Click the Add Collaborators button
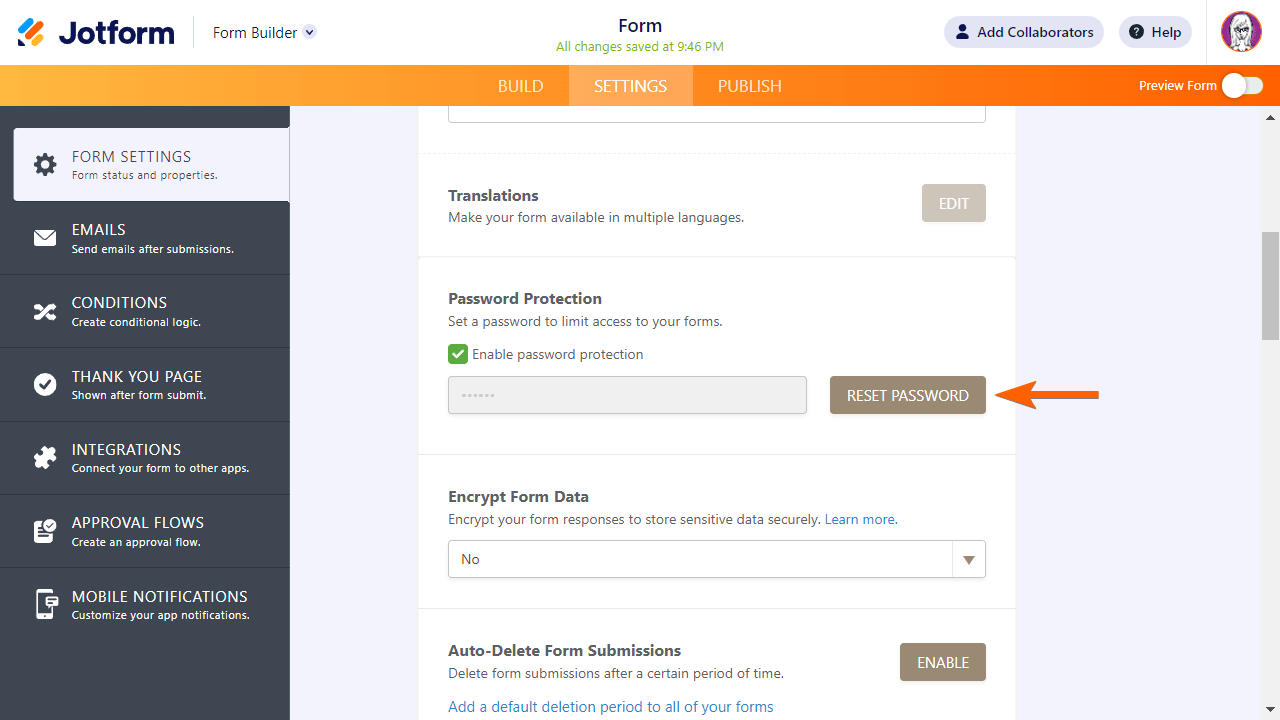Screen dimensions: 1280x720 coord(1023,32)
